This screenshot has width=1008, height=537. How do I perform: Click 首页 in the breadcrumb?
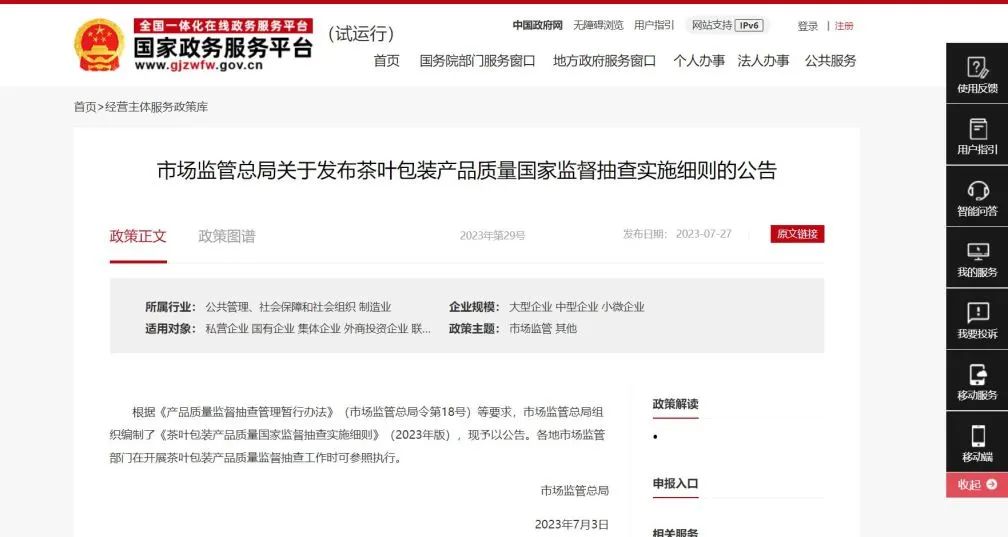85,107
